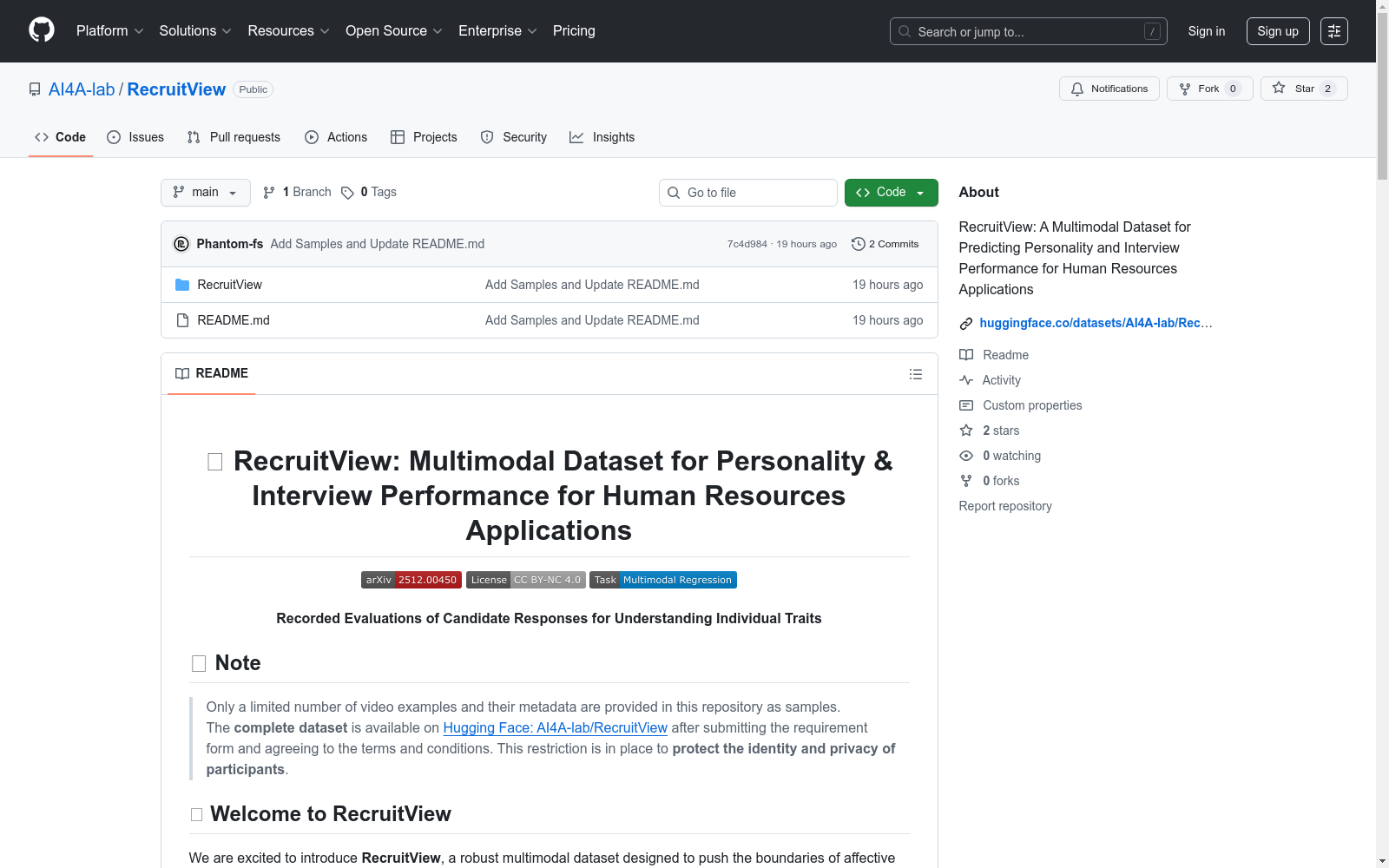Open the README outline icon
The image size is (1389, 868).
tap(916, 374)
